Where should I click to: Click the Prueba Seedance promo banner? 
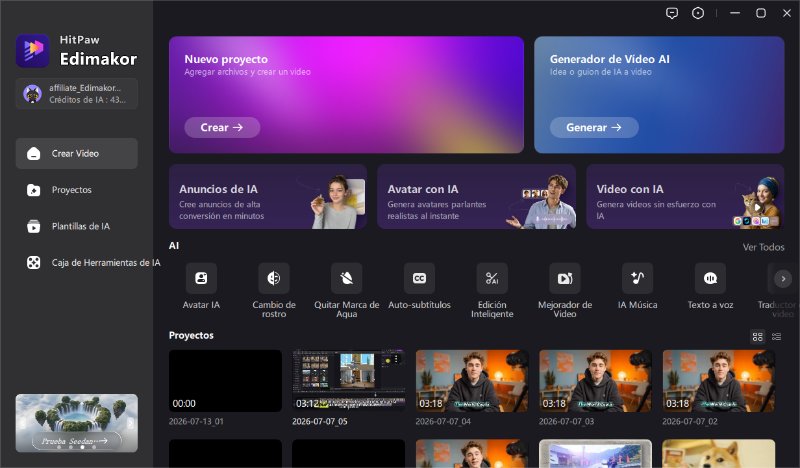(x=77, y=423)
